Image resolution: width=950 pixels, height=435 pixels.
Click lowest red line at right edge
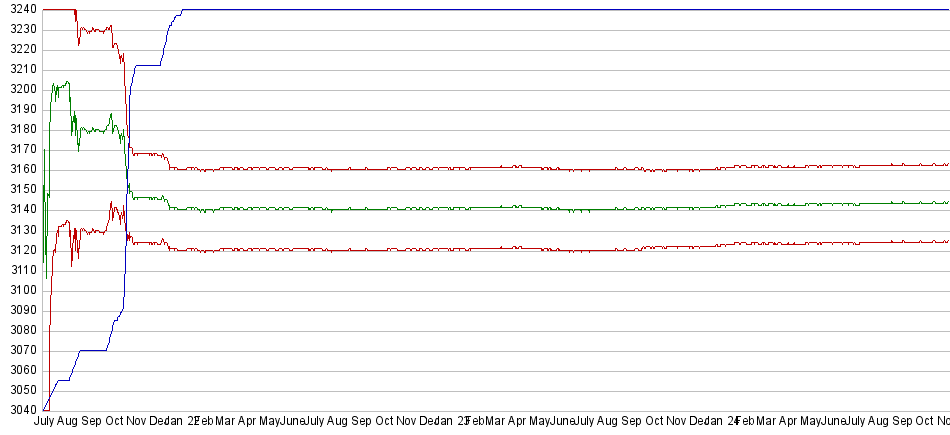944,241
